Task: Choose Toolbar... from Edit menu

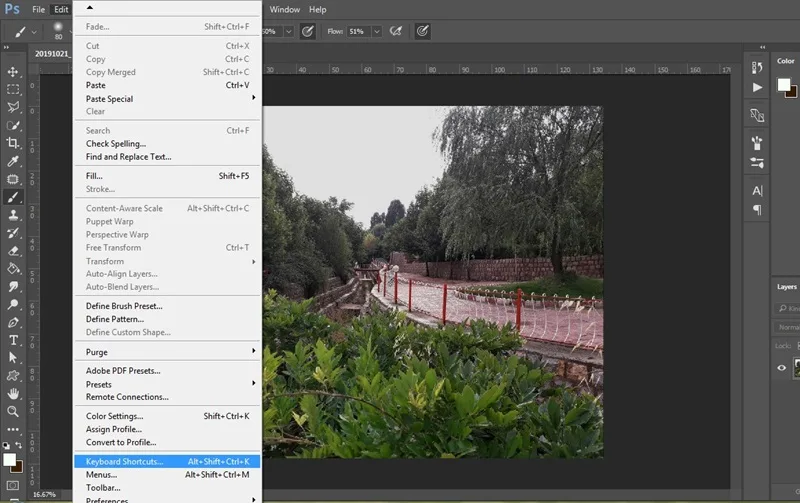Action: tap(167, 488)
